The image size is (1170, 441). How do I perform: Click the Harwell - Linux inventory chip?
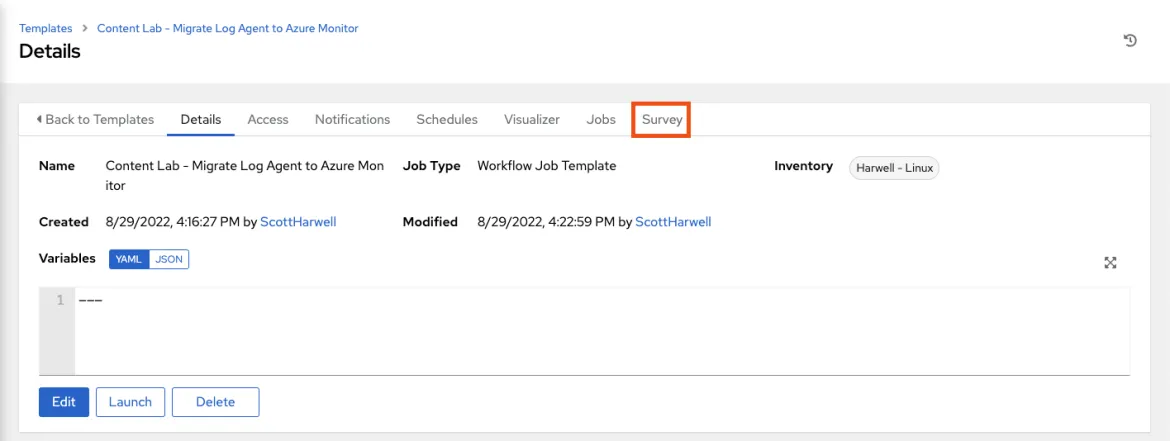coord(895,168)
